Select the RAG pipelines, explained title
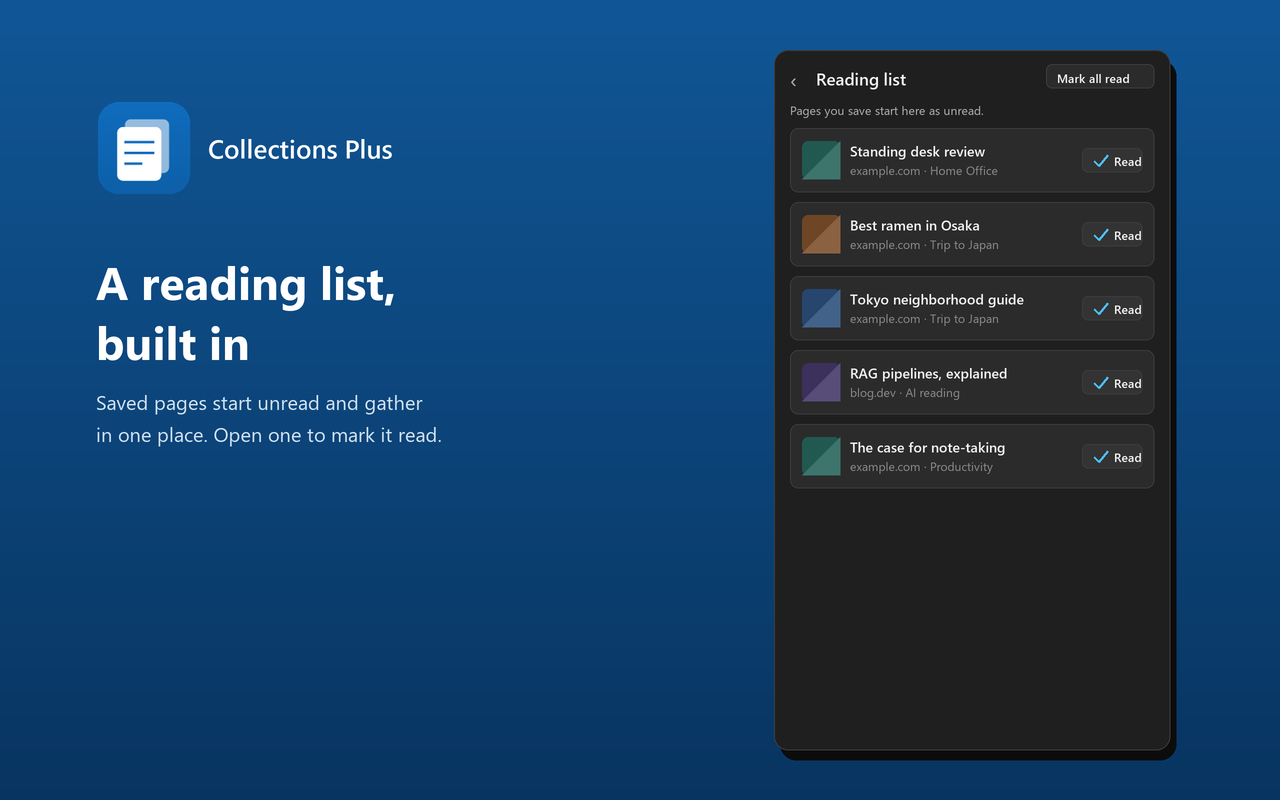The width and height of the screenshot is (1280, 800). tap(928, 374)
